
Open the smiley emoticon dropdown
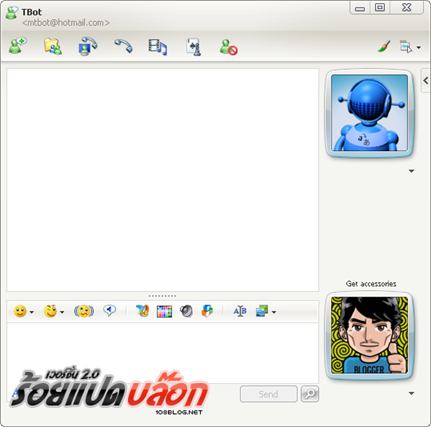(x=23, y=312)
